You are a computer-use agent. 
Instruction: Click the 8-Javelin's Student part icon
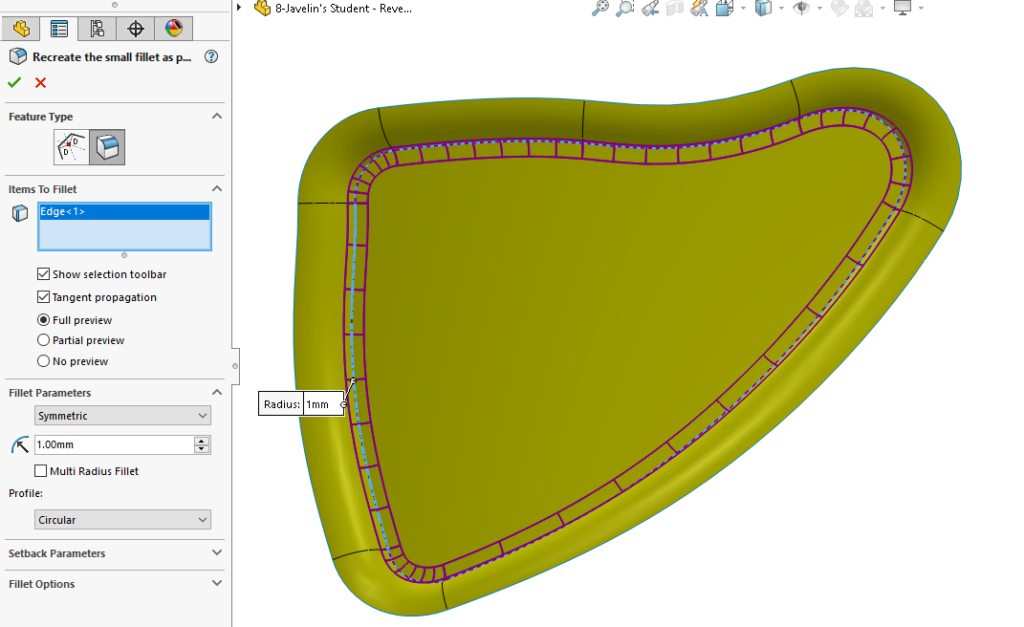pyautogui.click(x=263, y=8)
